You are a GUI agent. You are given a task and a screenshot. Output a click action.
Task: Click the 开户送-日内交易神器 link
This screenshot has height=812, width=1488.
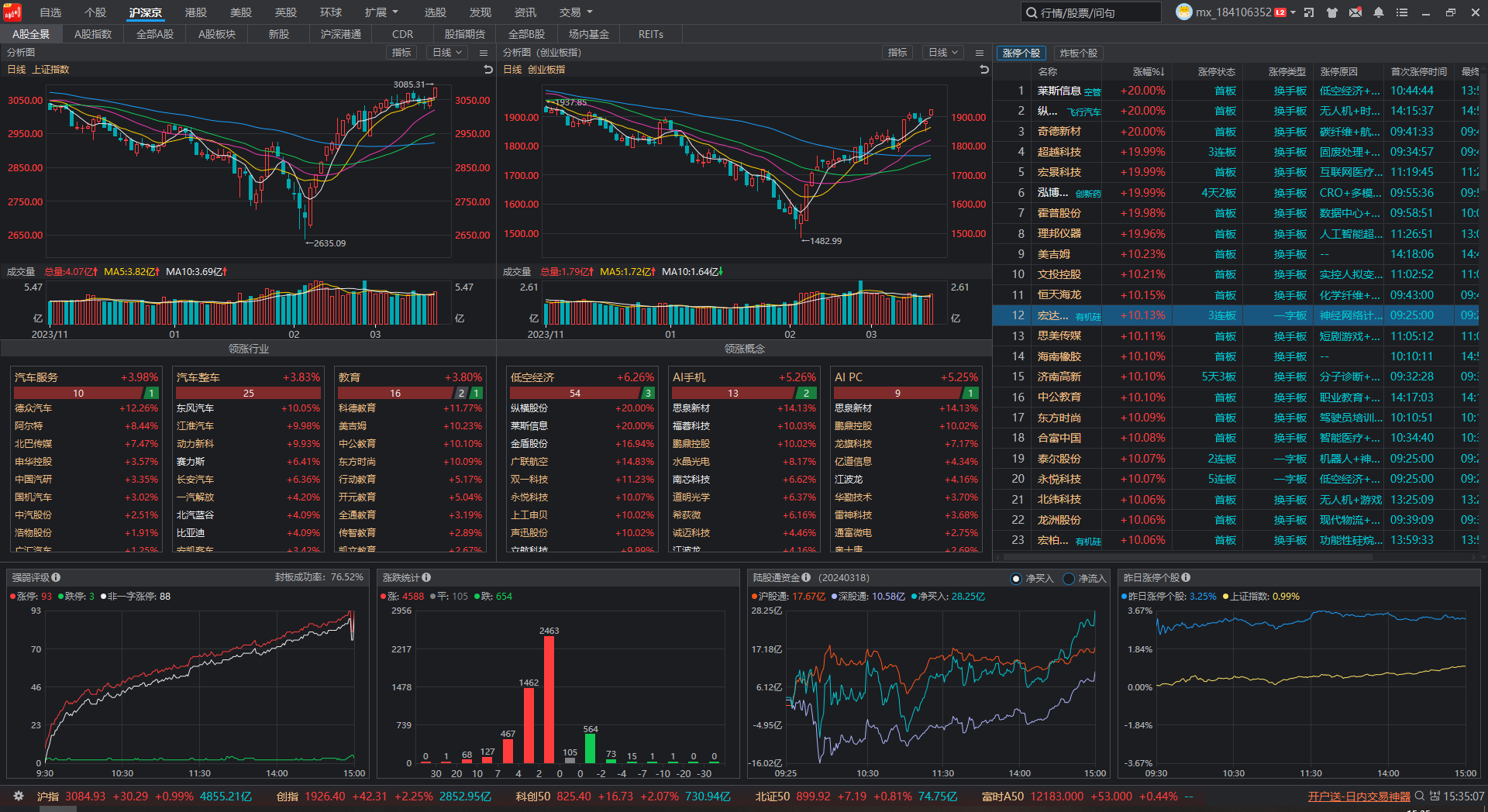(x=1359, y=797)
